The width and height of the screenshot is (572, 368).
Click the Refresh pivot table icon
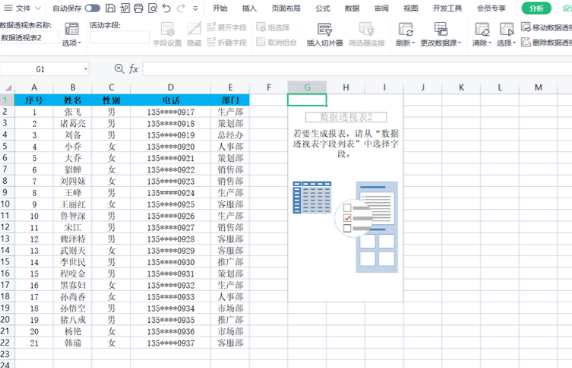[405, 29]
